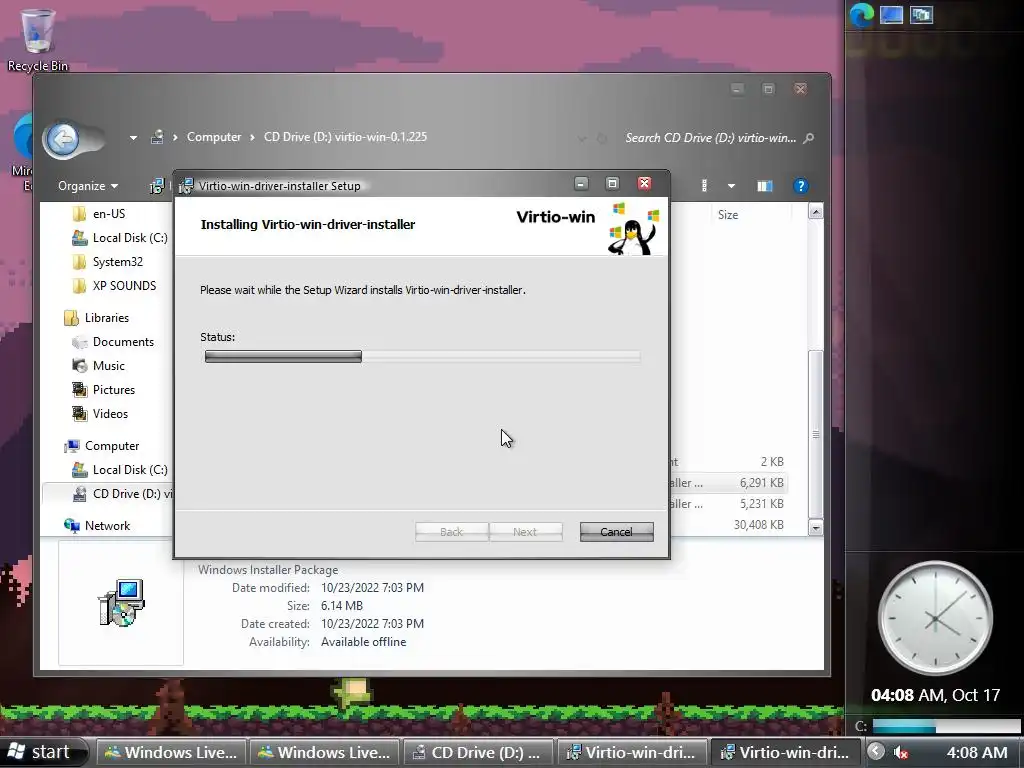Click the chevron before Computer in the address bar
1024x768 pixels.
point(175,137)
